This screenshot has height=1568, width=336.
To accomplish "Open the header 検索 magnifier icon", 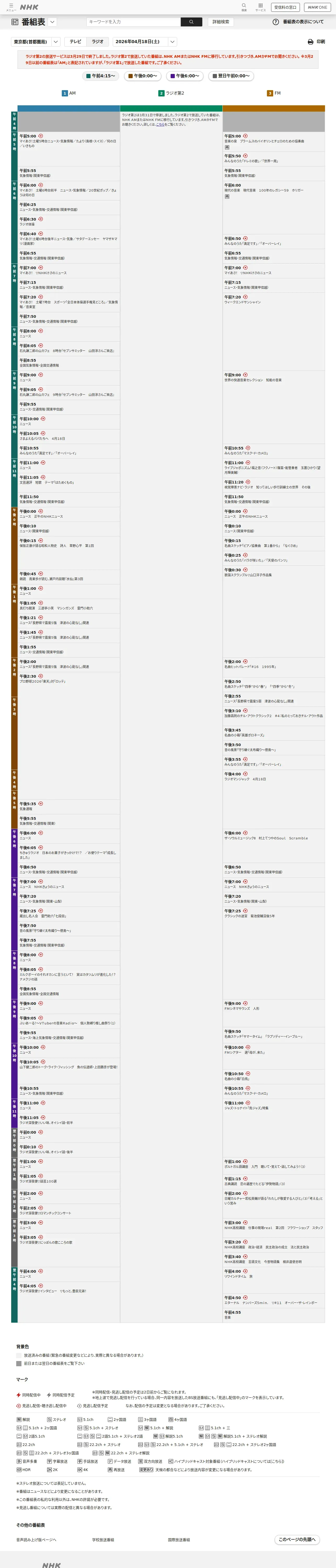I will pos(244,7).
